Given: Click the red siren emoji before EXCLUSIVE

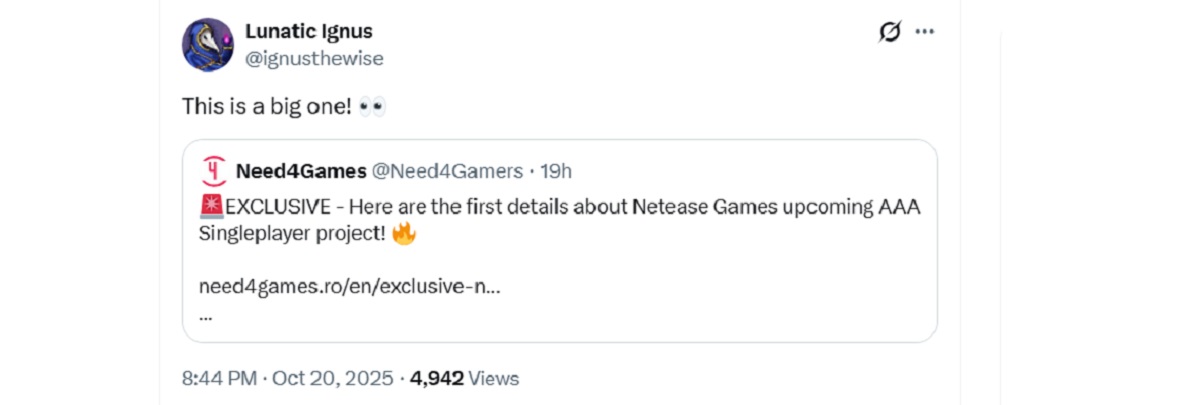Looking at the screenshot, I should pyautogui.click(x=211, y=207).
